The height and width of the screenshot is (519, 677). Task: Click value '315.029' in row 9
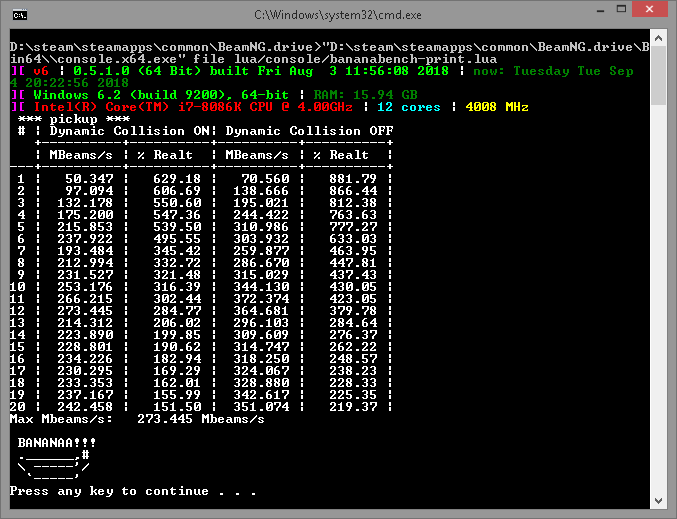(x=261, y=275)
